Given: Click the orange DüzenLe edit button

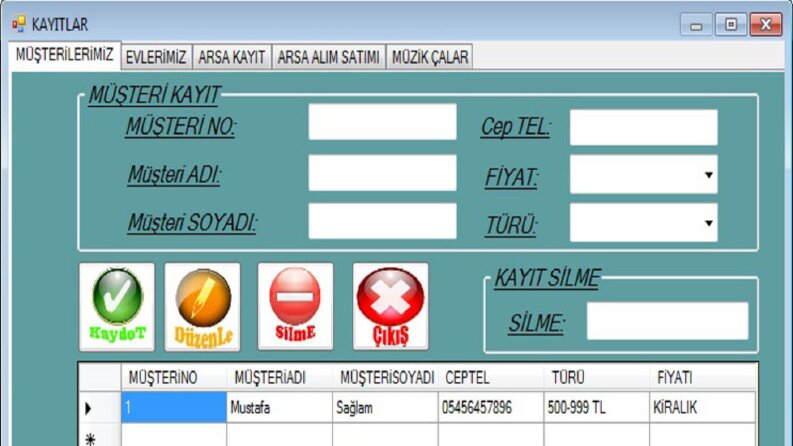Looking at the screenshot, I should (x=202, y=306).
